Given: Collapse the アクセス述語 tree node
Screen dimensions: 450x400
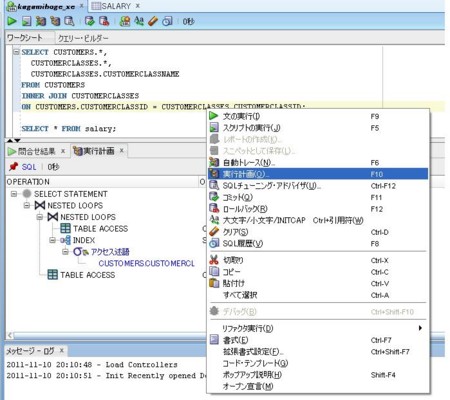Looking at the screenshot, I should pyautogui.click(x=65, y=252).
